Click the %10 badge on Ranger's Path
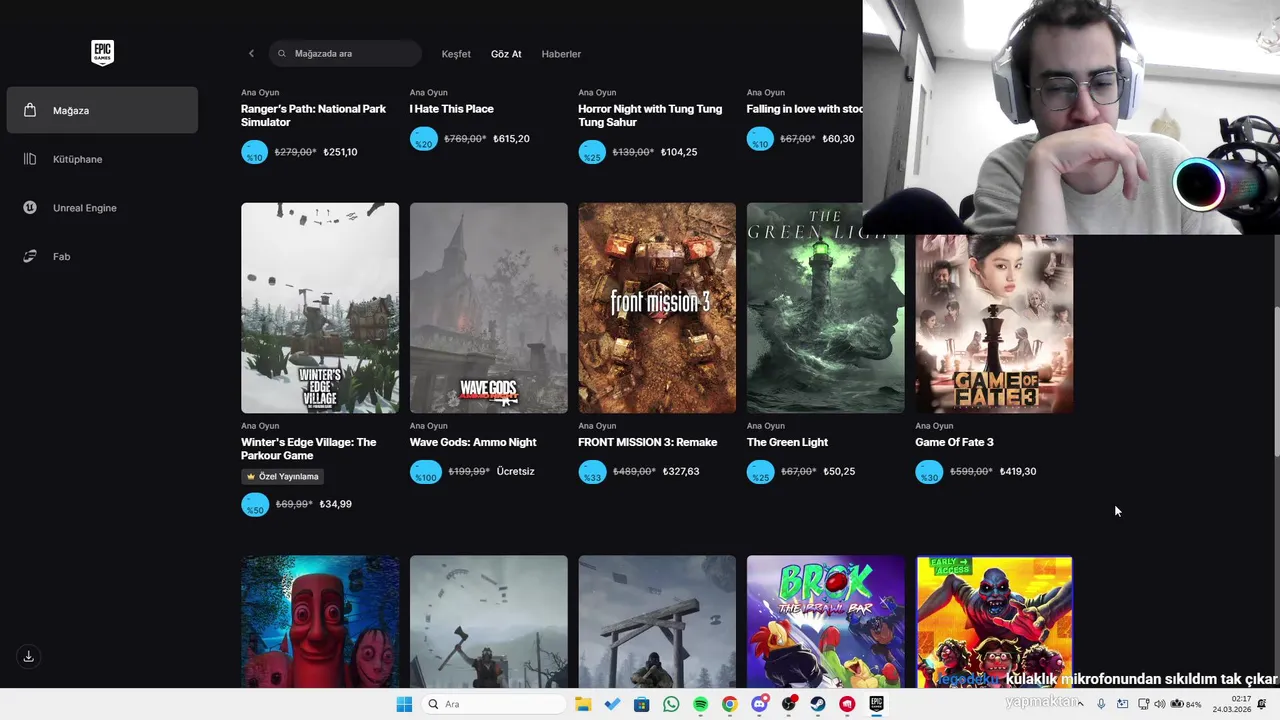 click(x=254, y=152)
